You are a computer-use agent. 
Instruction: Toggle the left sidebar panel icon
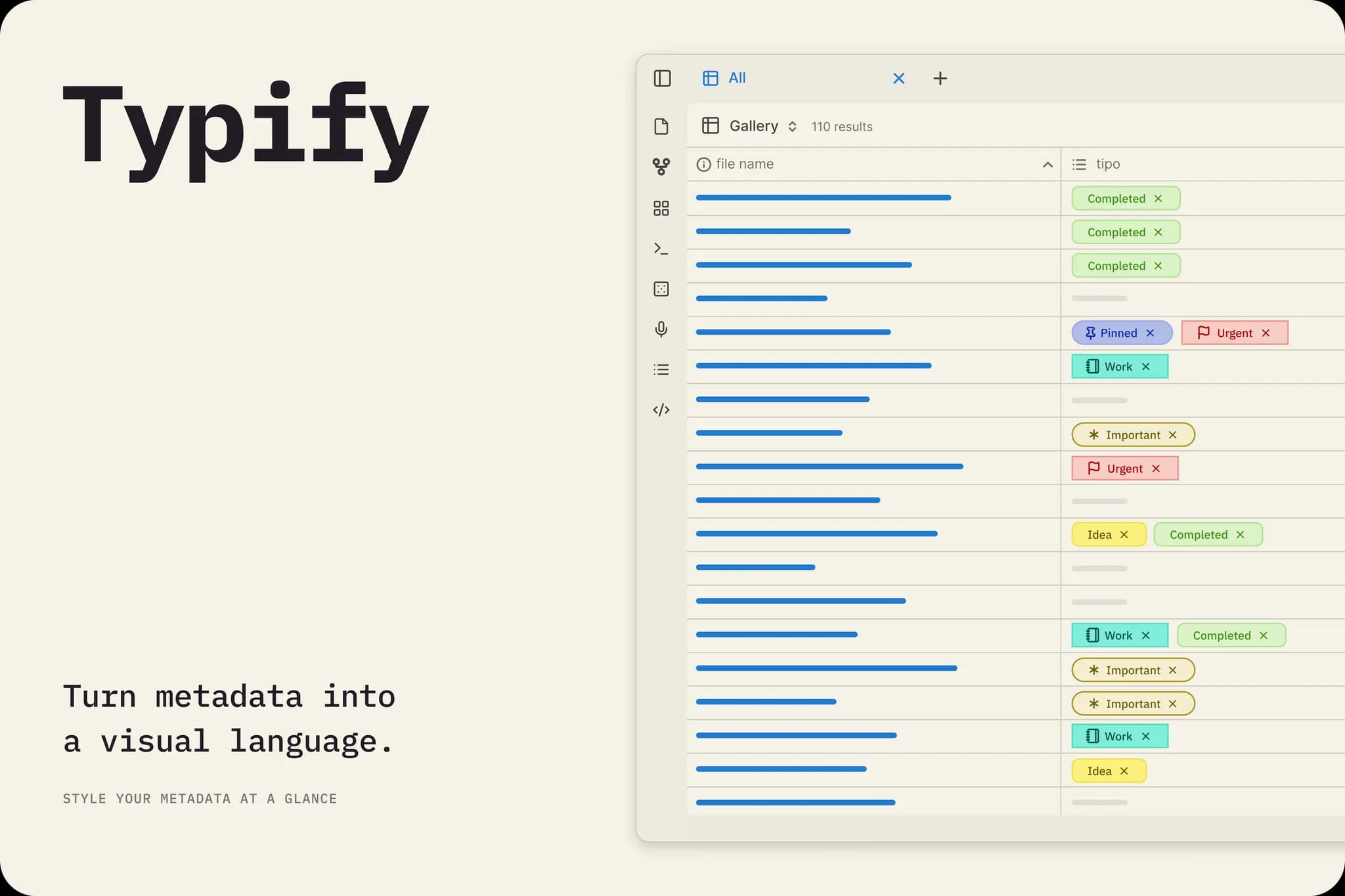(662, 79)
